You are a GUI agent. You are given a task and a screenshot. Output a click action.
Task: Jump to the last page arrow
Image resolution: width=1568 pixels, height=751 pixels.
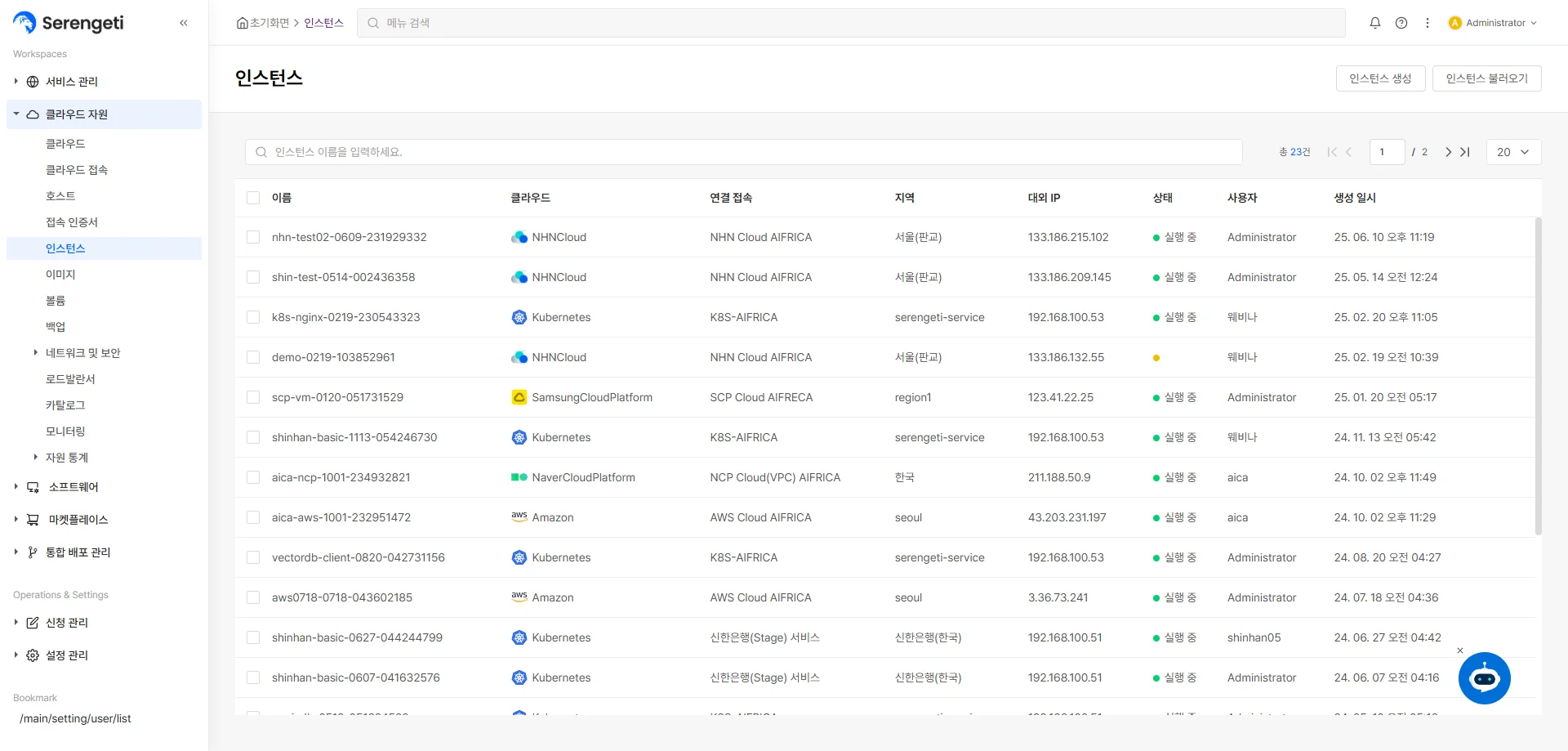[x=1465, y=152]
